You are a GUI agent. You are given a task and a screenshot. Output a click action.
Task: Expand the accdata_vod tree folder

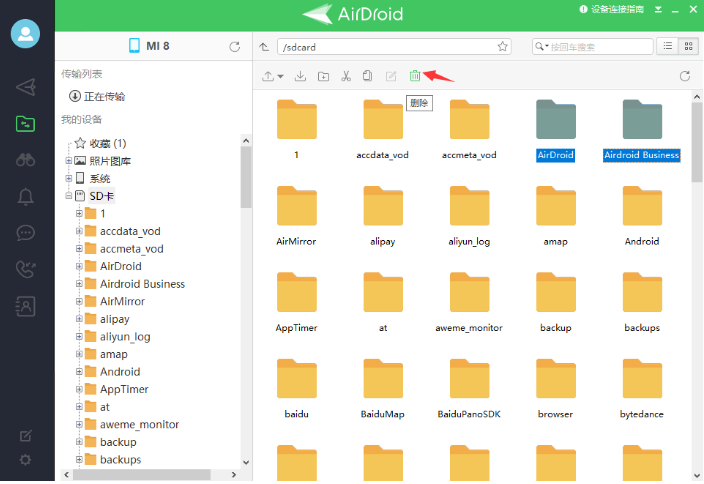pyautogui.click(x=79, y=231)
